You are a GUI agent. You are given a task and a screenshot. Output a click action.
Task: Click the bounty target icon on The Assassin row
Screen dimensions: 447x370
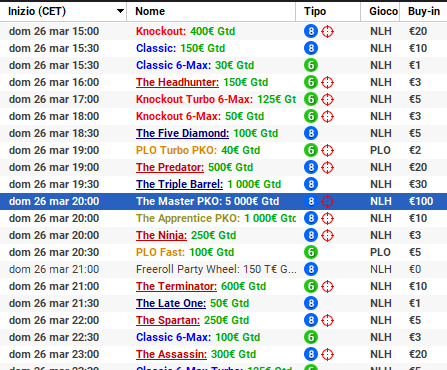click(x=327, y=354)
